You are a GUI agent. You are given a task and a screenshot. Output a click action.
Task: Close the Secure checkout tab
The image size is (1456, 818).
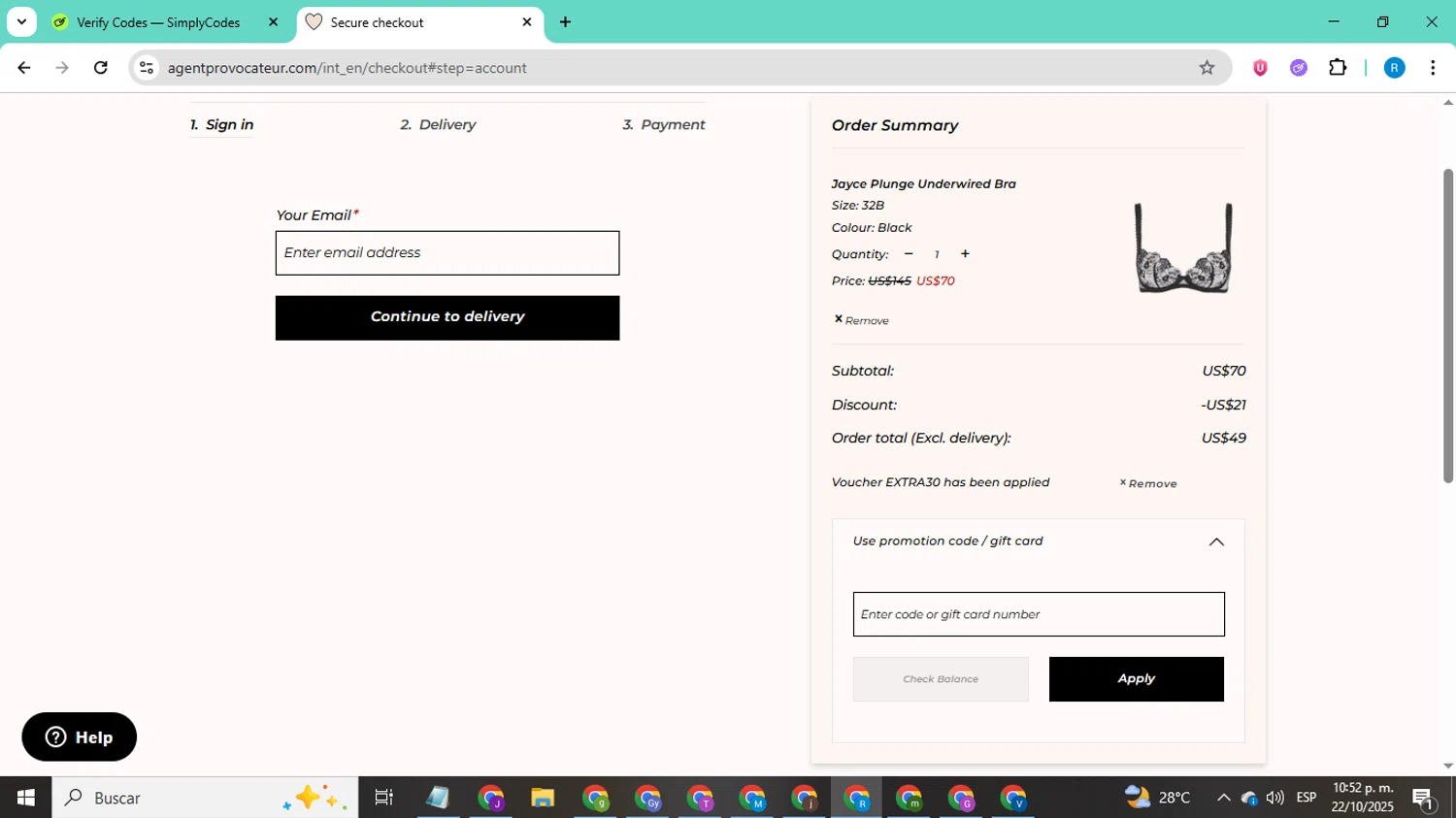527,21
